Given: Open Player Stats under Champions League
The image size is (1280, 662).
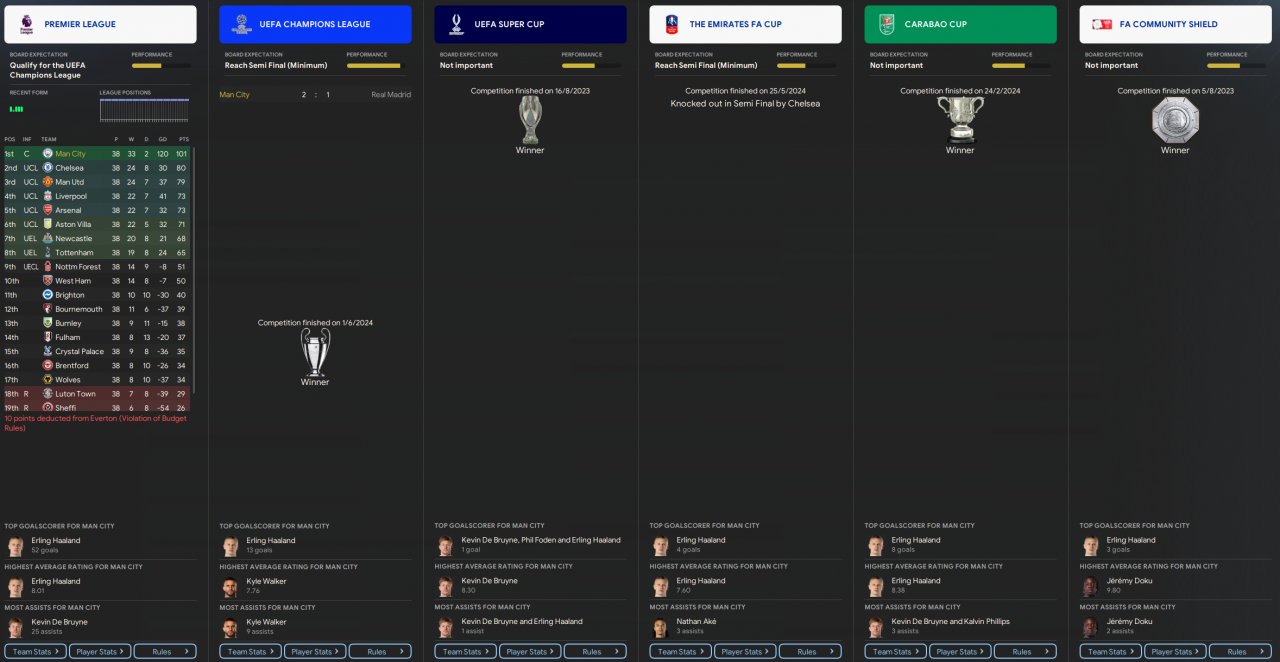Looking at the screenshot, I should click(315, 651).
